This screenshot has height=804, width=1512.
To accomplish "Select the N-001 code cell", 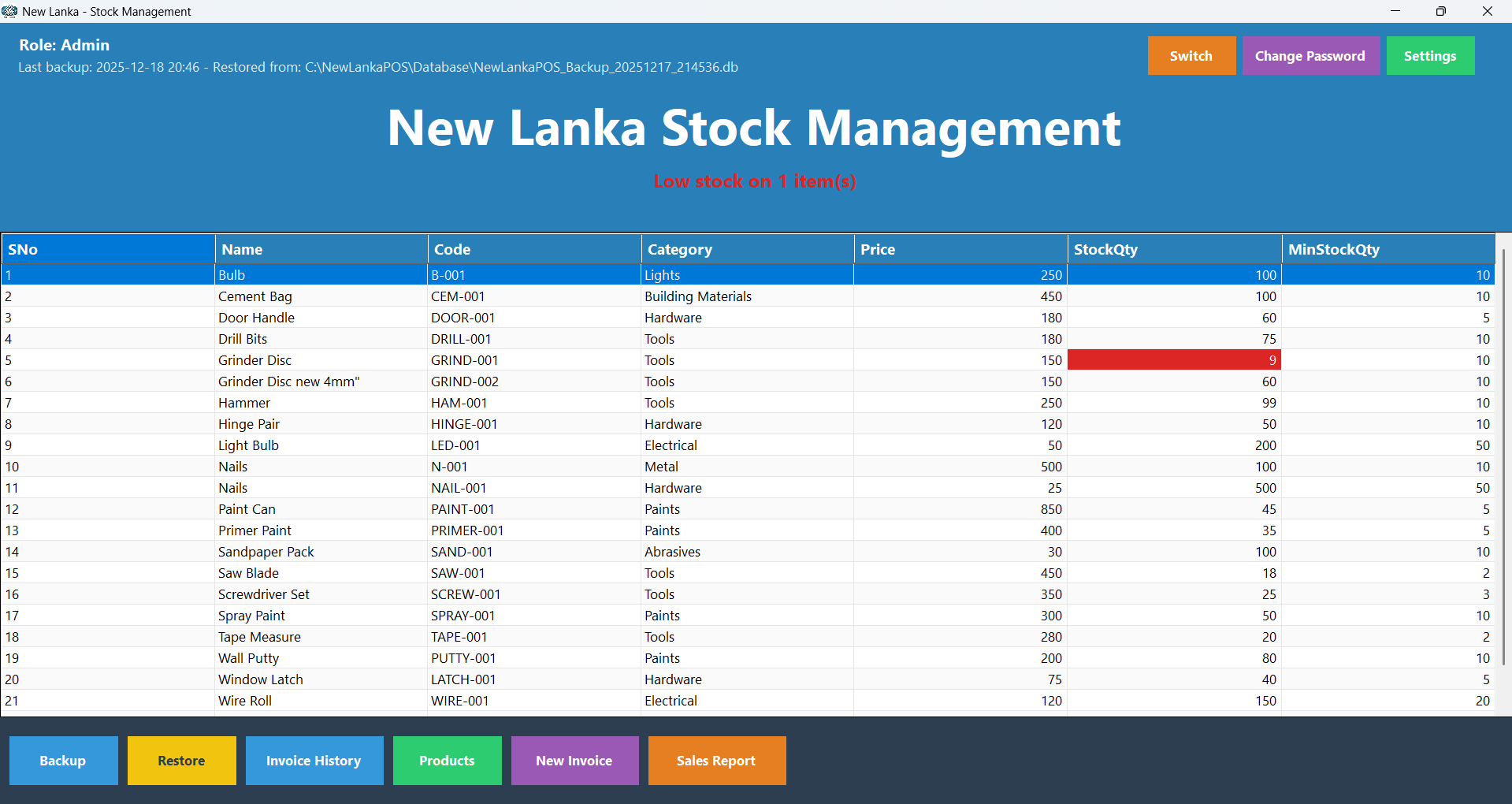I will (535, 467).
